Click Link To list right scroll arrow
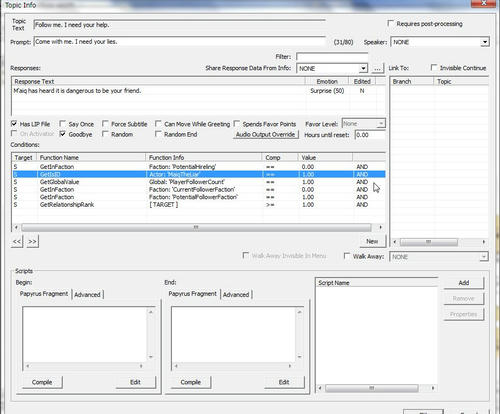Screen dimensions: 500x414 tap(484, 242)
